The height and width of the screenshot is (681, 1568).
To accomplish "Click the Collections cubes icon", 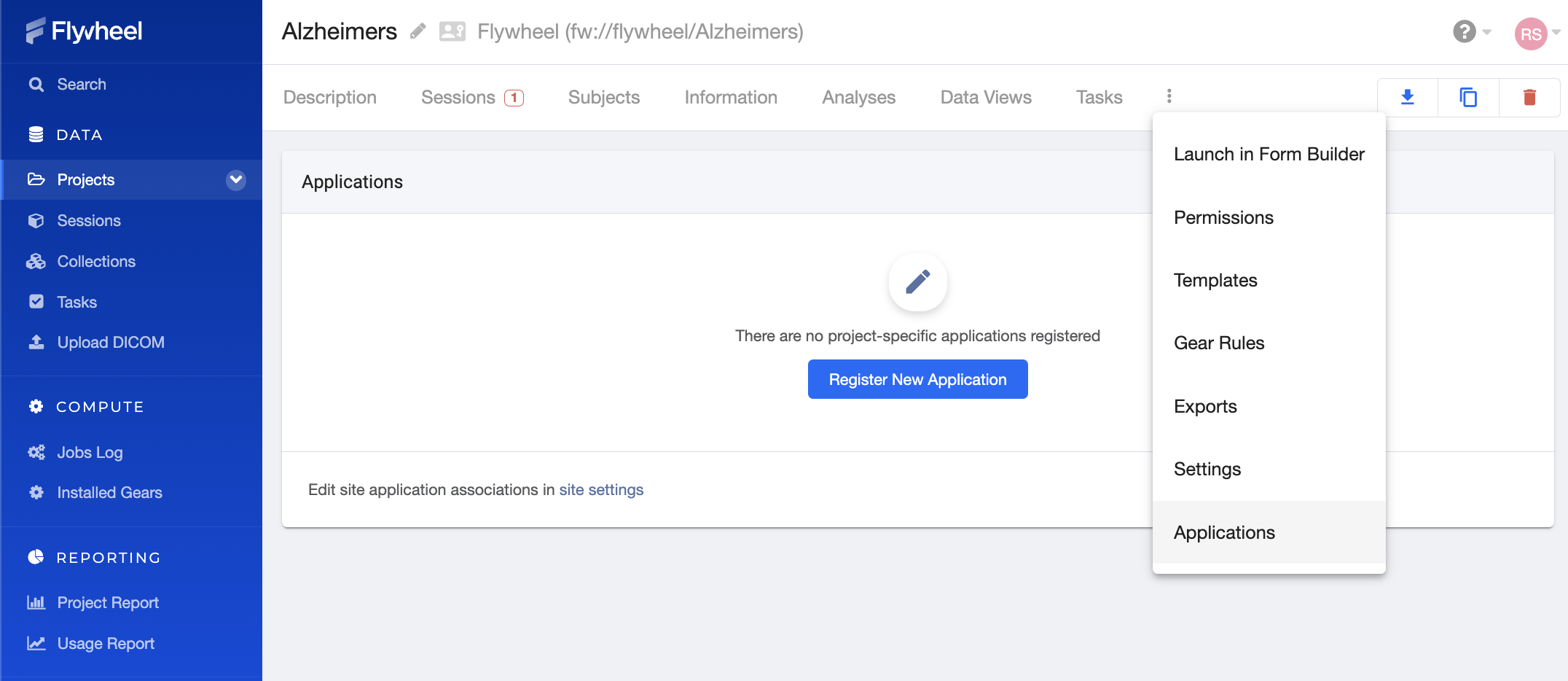I will (36, 261).
